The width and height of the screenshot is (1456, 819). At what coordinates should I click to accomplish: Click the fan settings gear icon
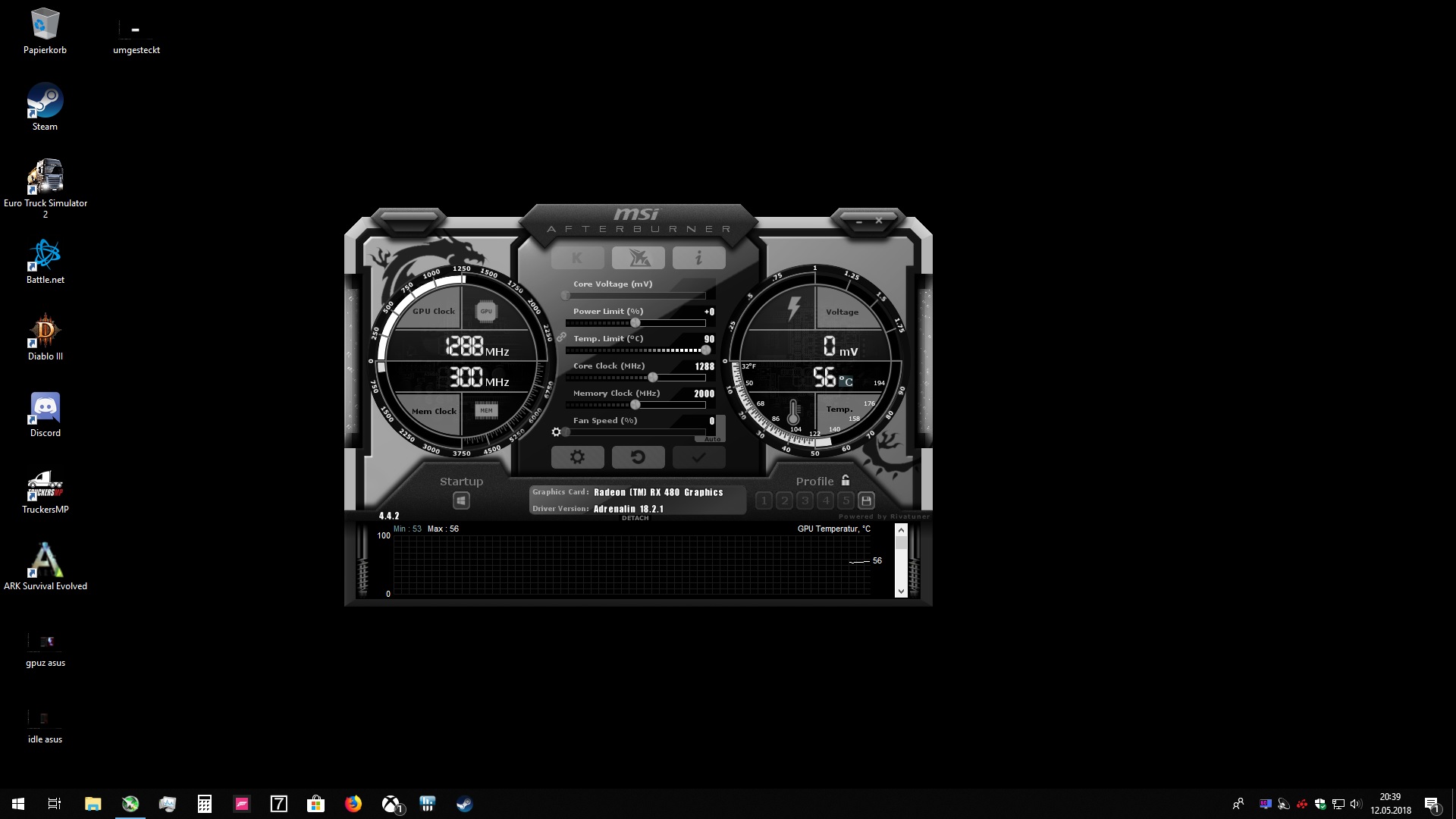pos(556,431)
